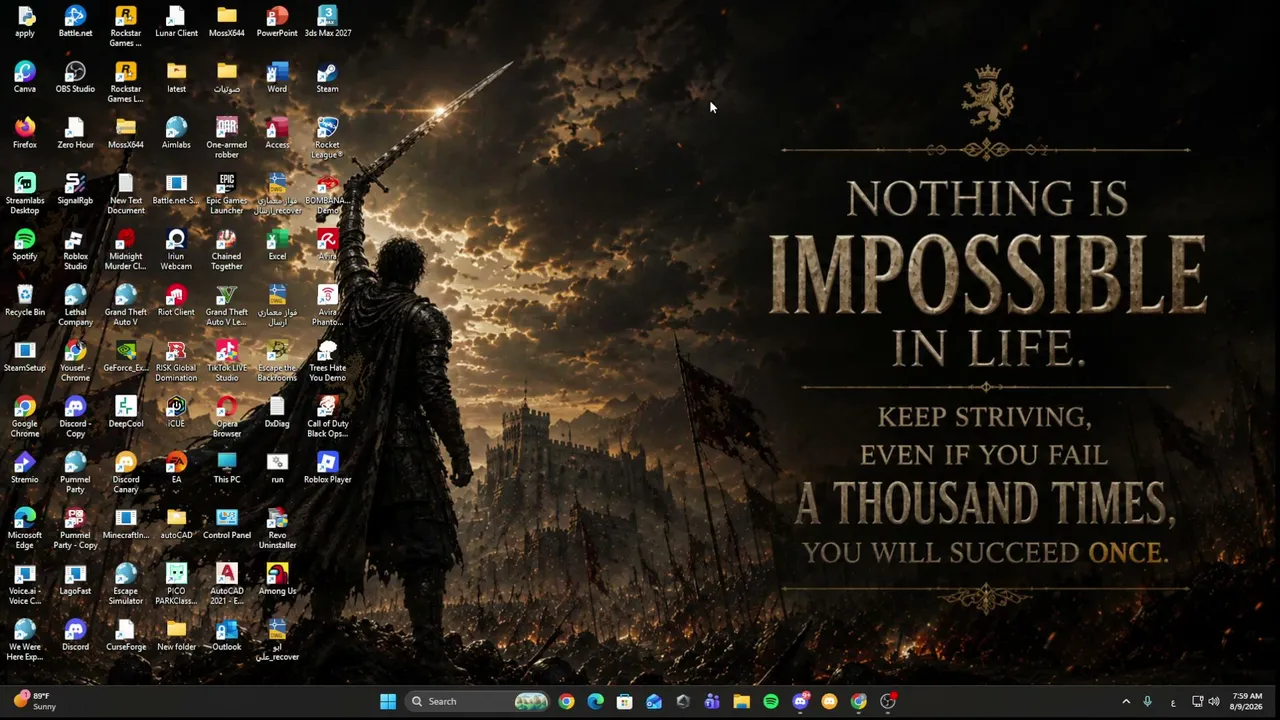This screenshot has height=720, width=1280.
Task: Open the volume control in system tray
Action: coord(1214,701)
